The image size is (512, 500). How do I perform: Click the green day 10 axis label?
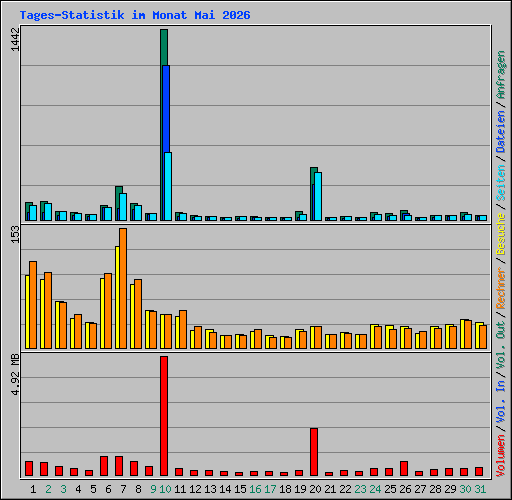click(165, 489)
